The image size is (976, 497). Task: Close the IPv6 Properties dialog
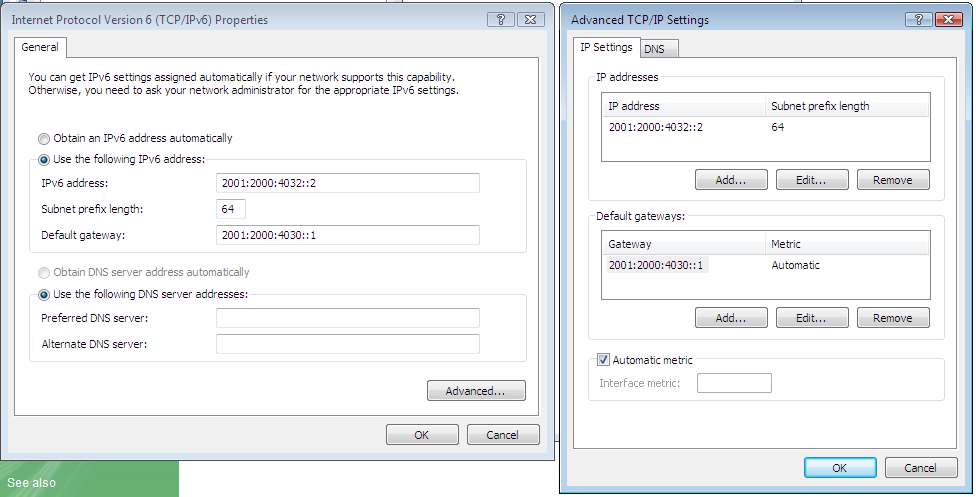click(532, 19)
